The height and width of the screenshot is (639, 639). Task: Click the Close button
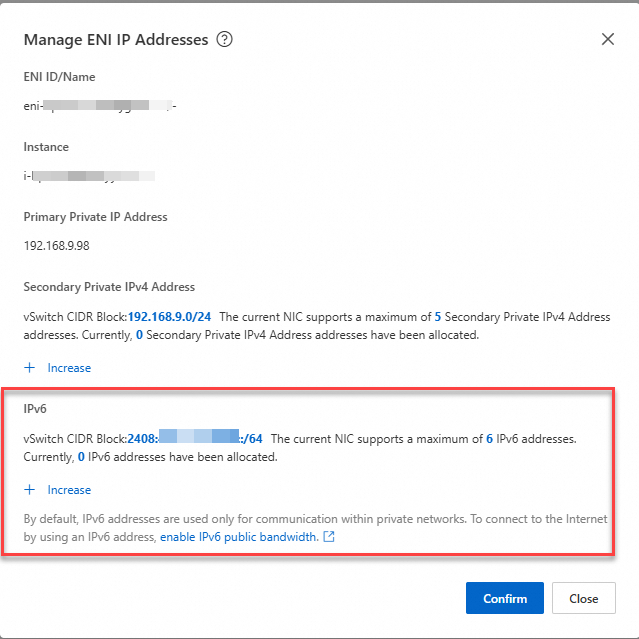(584, 598)
